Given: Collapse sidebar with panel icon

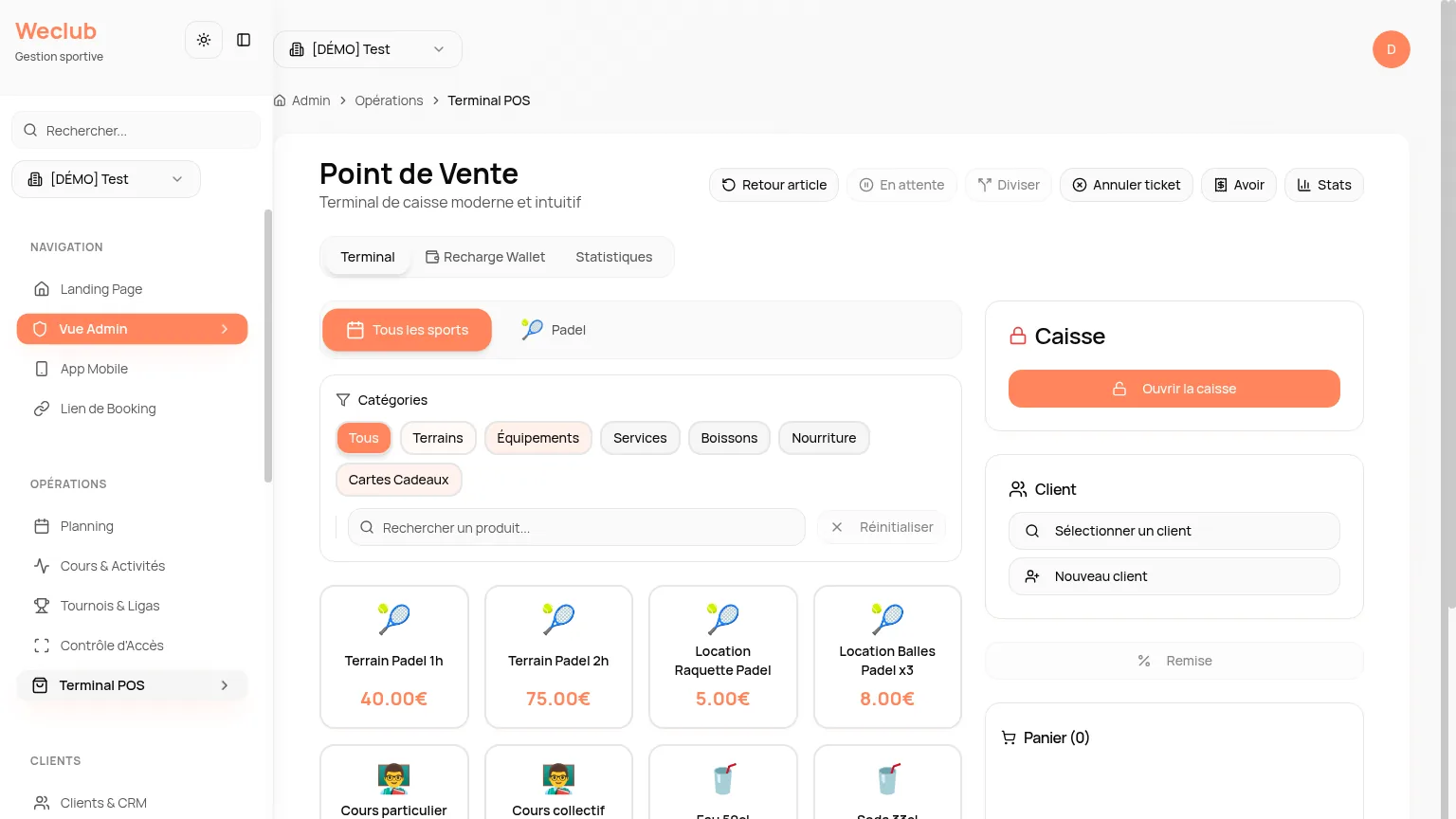Looking at the screenshot, I should pos(244,40).
